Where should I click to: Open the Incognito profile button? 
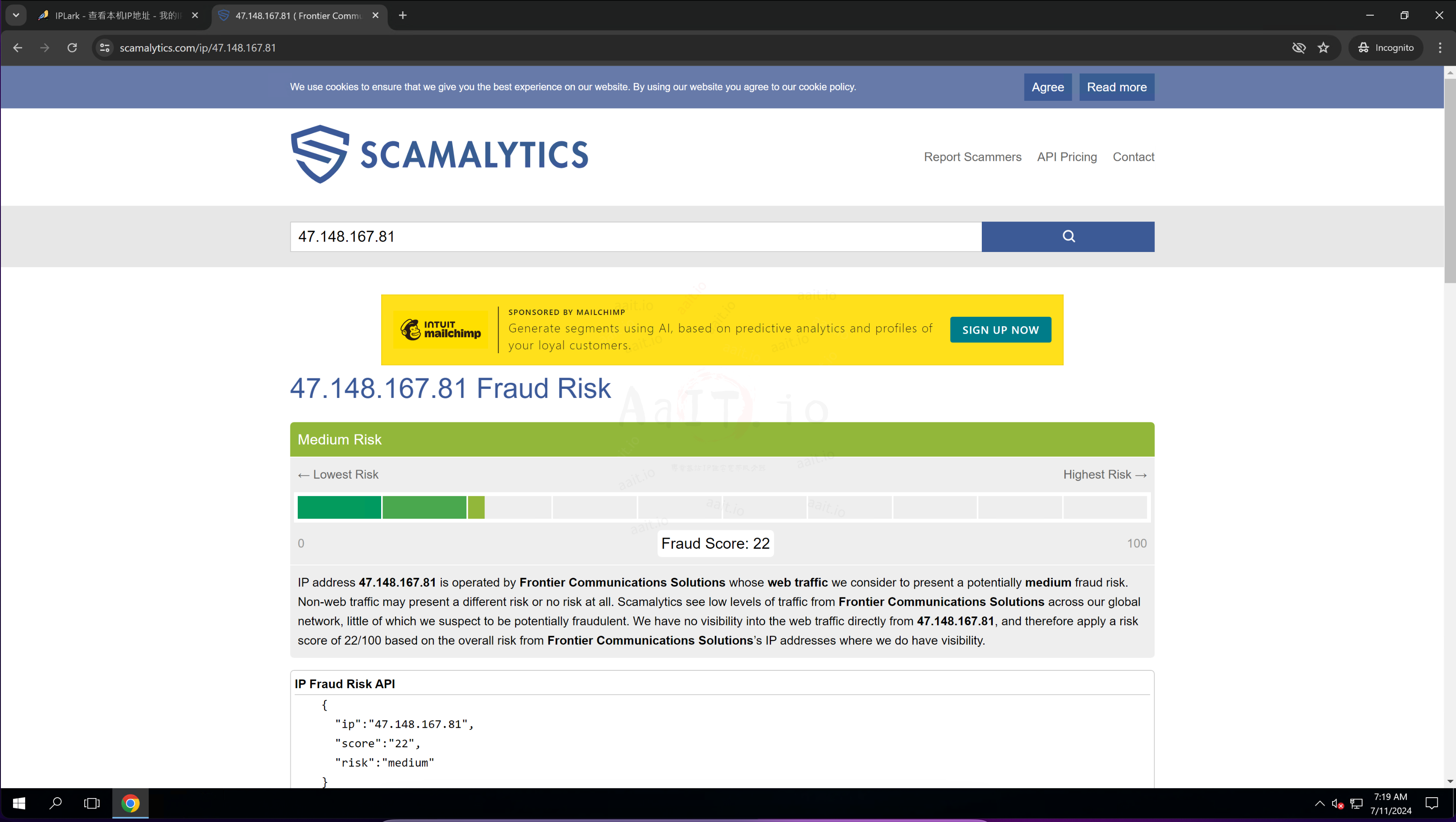pos(1386,48)
